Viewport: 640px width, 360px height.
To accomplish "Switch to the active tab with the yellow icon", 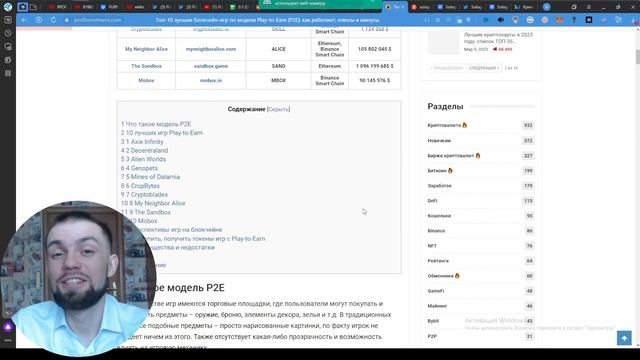I will [x=395, y=7].
